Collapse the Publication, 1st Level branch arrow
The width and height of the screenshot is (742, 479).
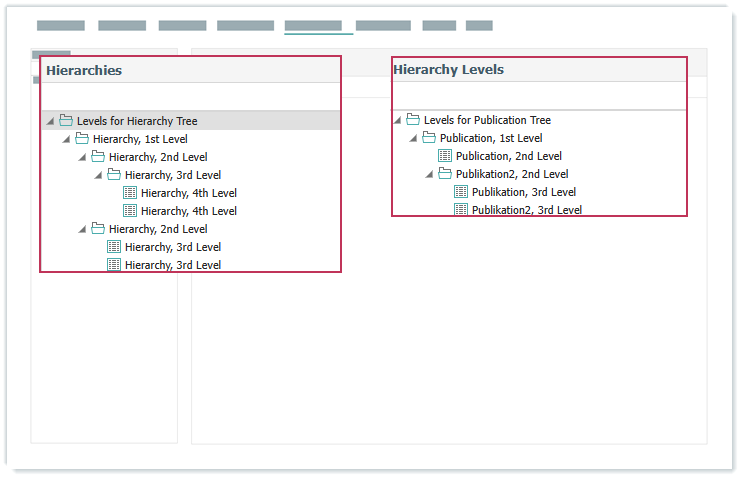pos(413,139)
